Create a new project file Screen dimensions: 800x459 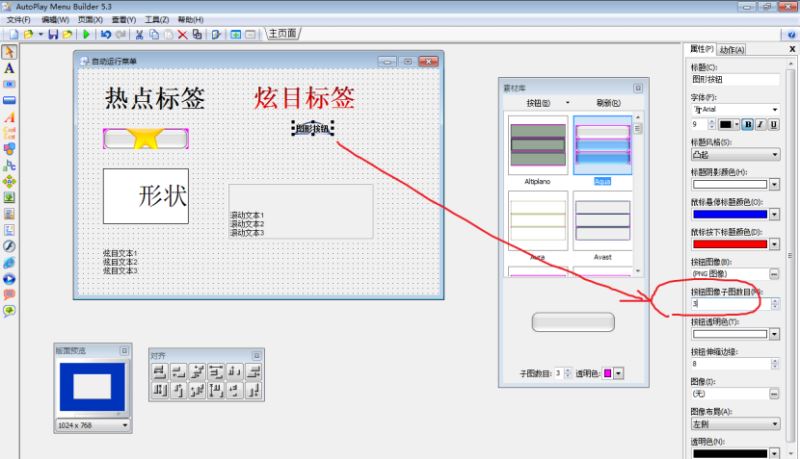pyautogui.click(x=14, y=34)
